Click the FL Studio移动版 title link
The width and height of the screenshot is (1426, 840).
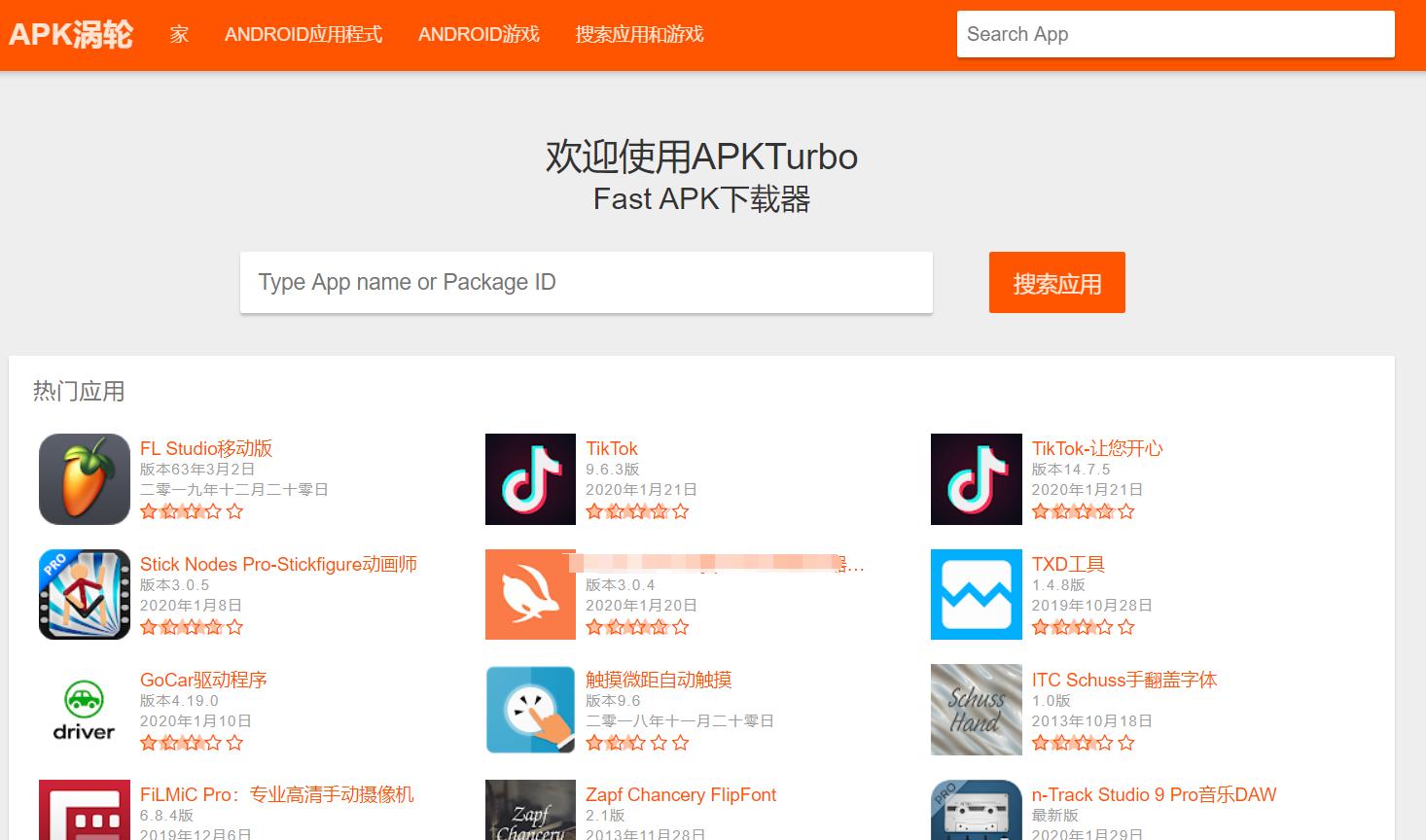(205, 448)
